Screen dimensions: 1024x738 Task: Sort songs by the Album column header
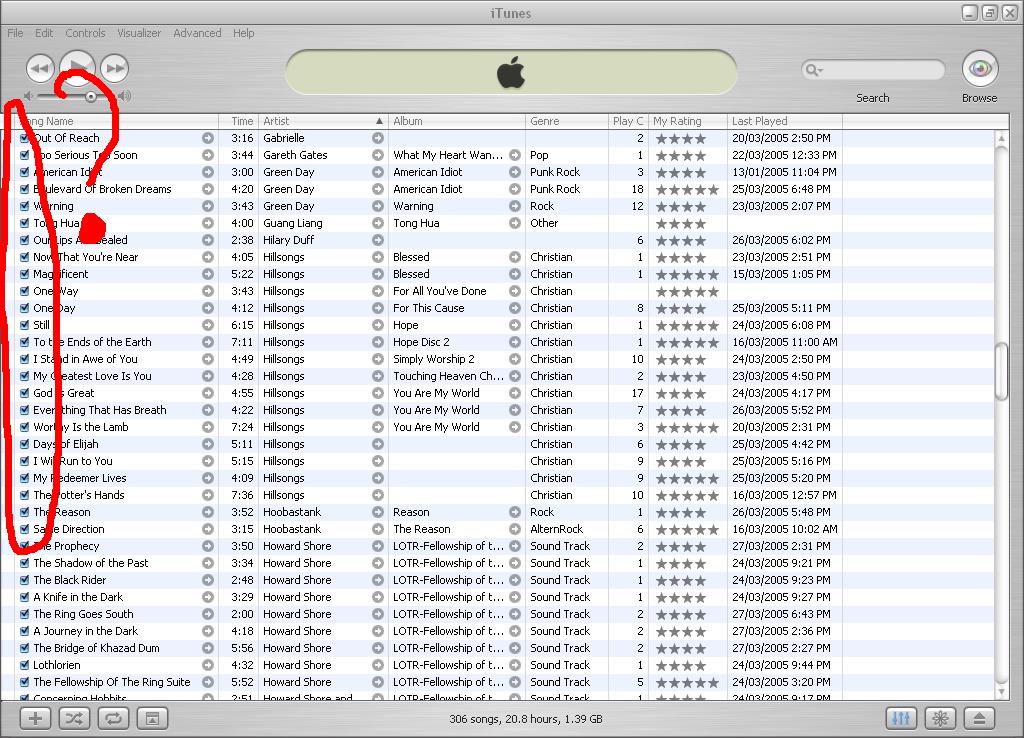(x=456, y=121)
